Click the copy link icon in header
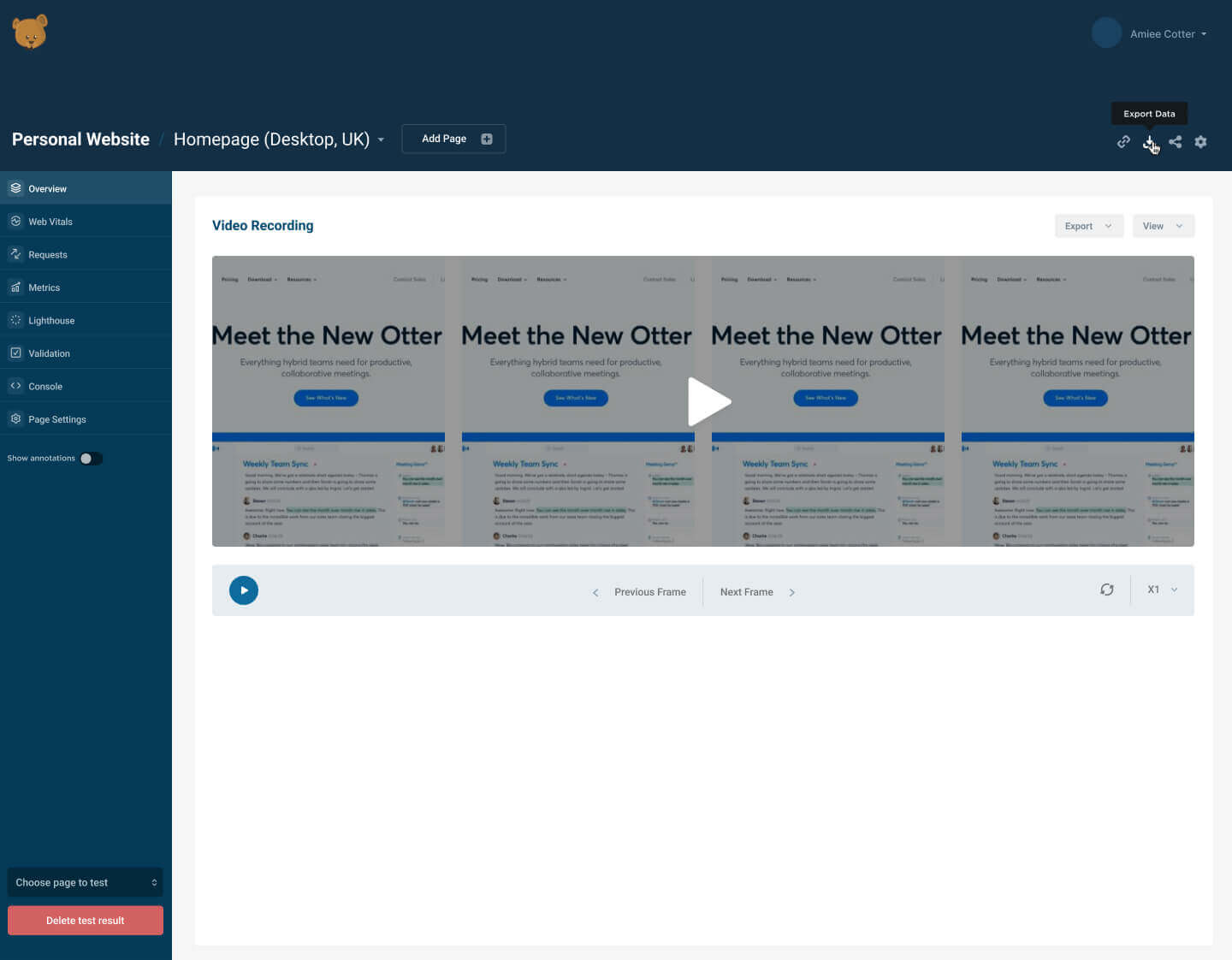The width and height of the screenshot is (1232, 960). [x=1124, y=142]
